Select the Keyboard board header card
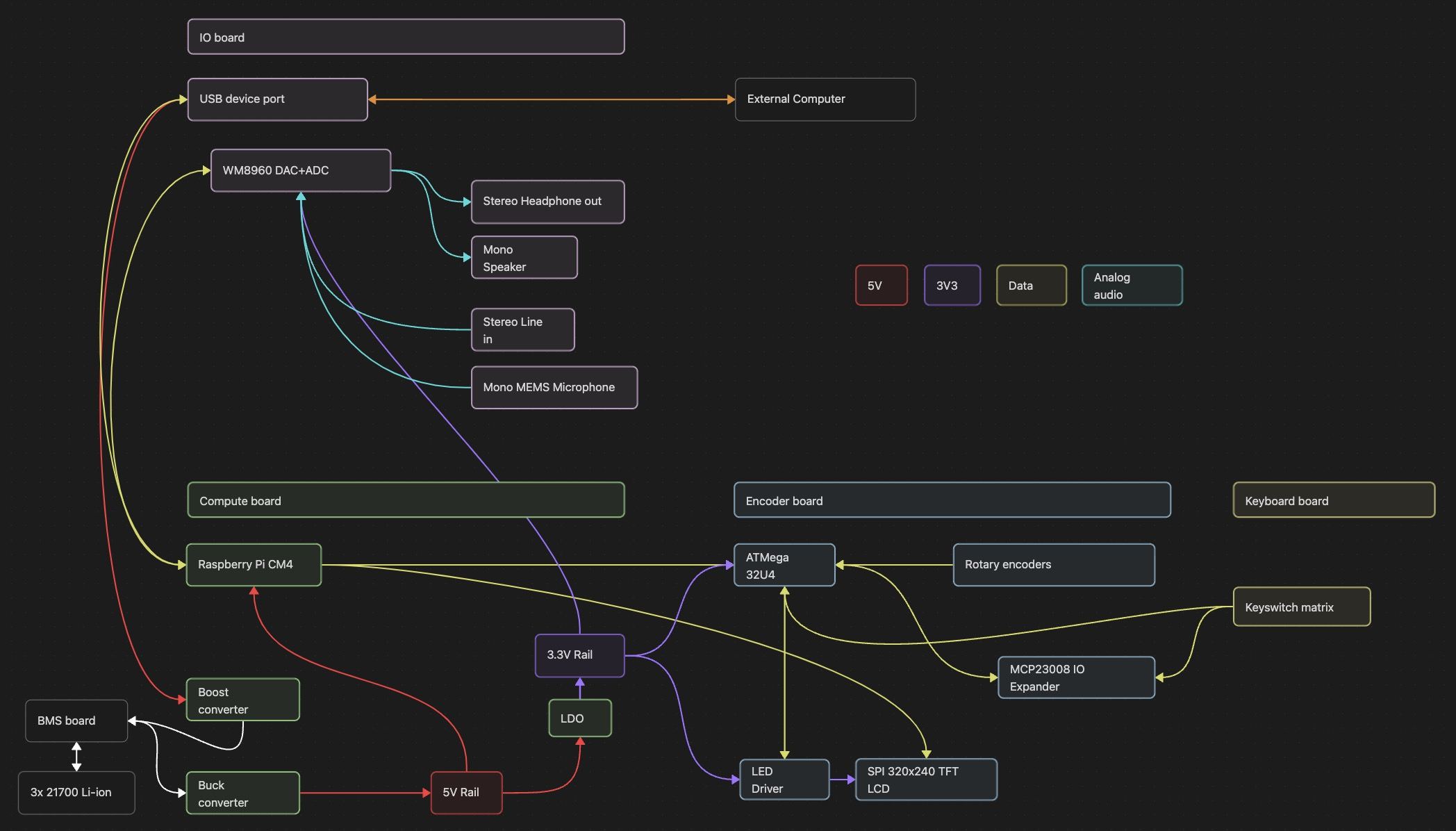1456x831 pixels. 1333,500
